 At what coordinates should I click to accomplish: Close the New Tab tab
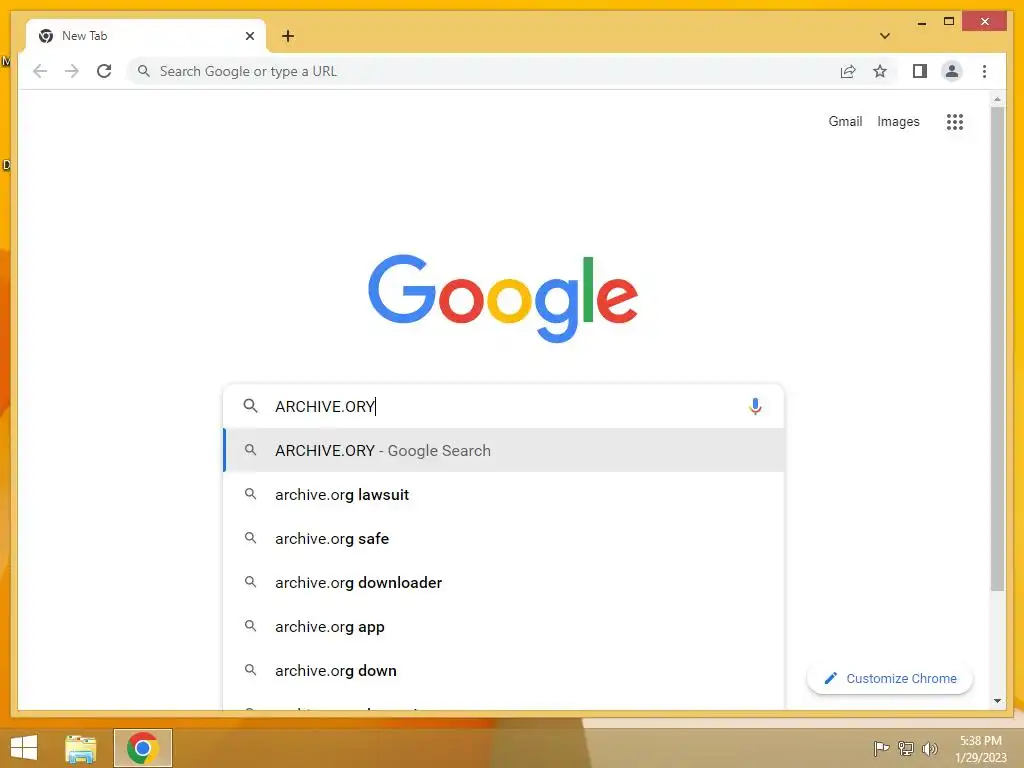tap(249, 36)
